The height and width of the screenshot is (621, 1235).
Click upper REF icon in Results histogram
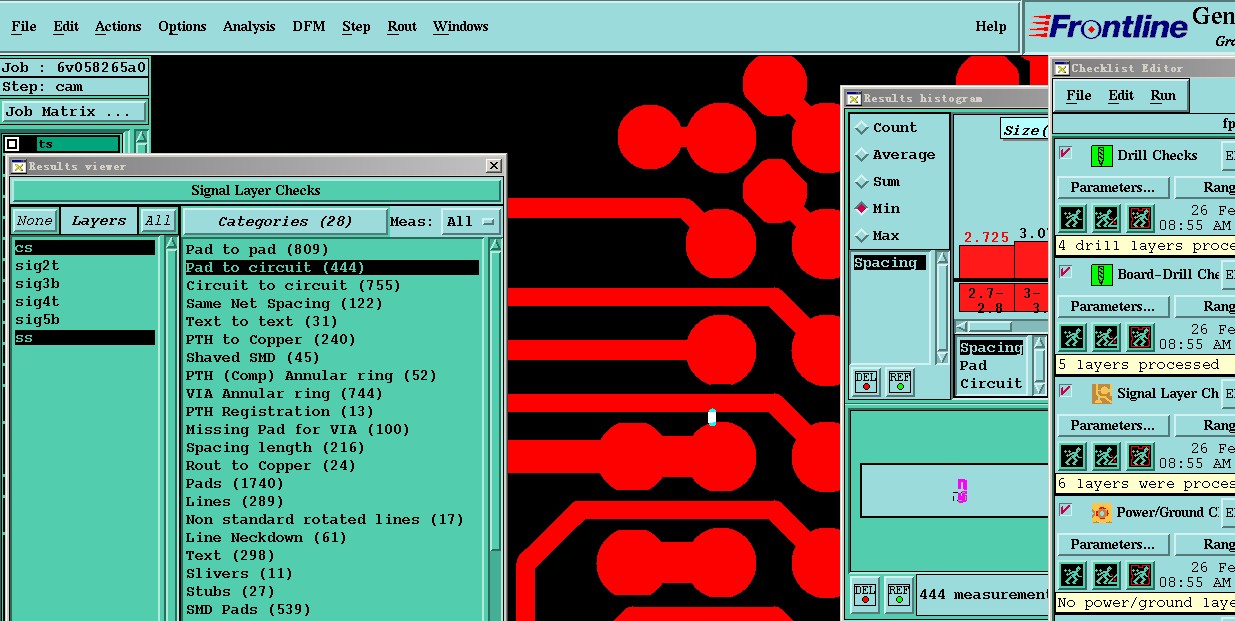[900, 382]
